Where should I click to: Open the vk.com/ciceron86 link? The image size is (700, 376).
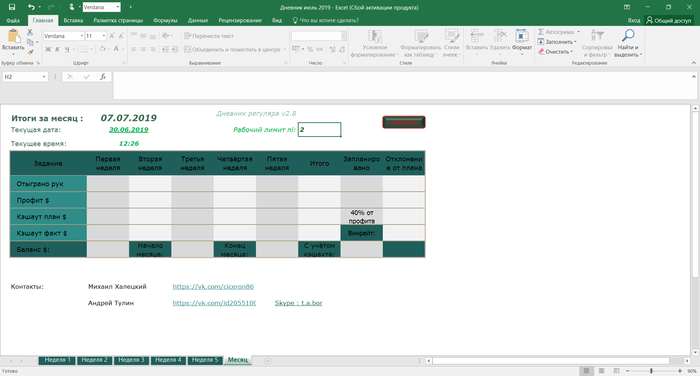(x=213, y=287)
